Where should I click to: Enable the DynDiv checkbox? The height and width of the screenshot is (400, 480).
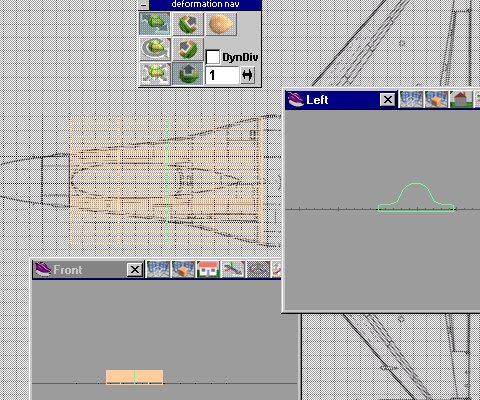click(213, 57)
